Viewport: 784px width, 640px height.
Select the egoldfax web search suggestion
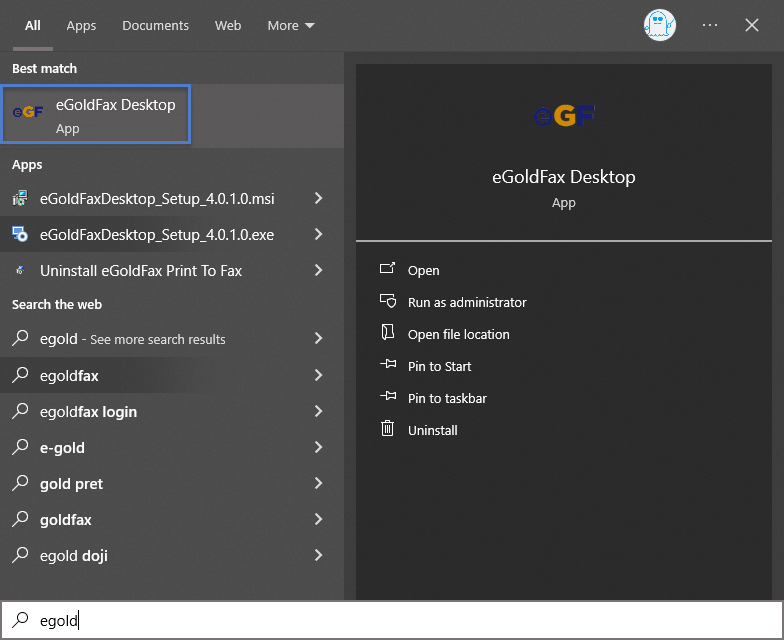point(172,375)
